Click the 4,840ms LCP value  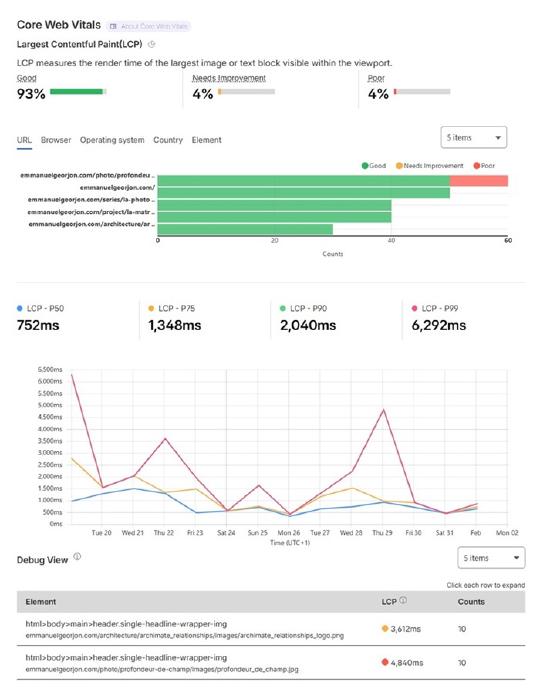point(406,663)
